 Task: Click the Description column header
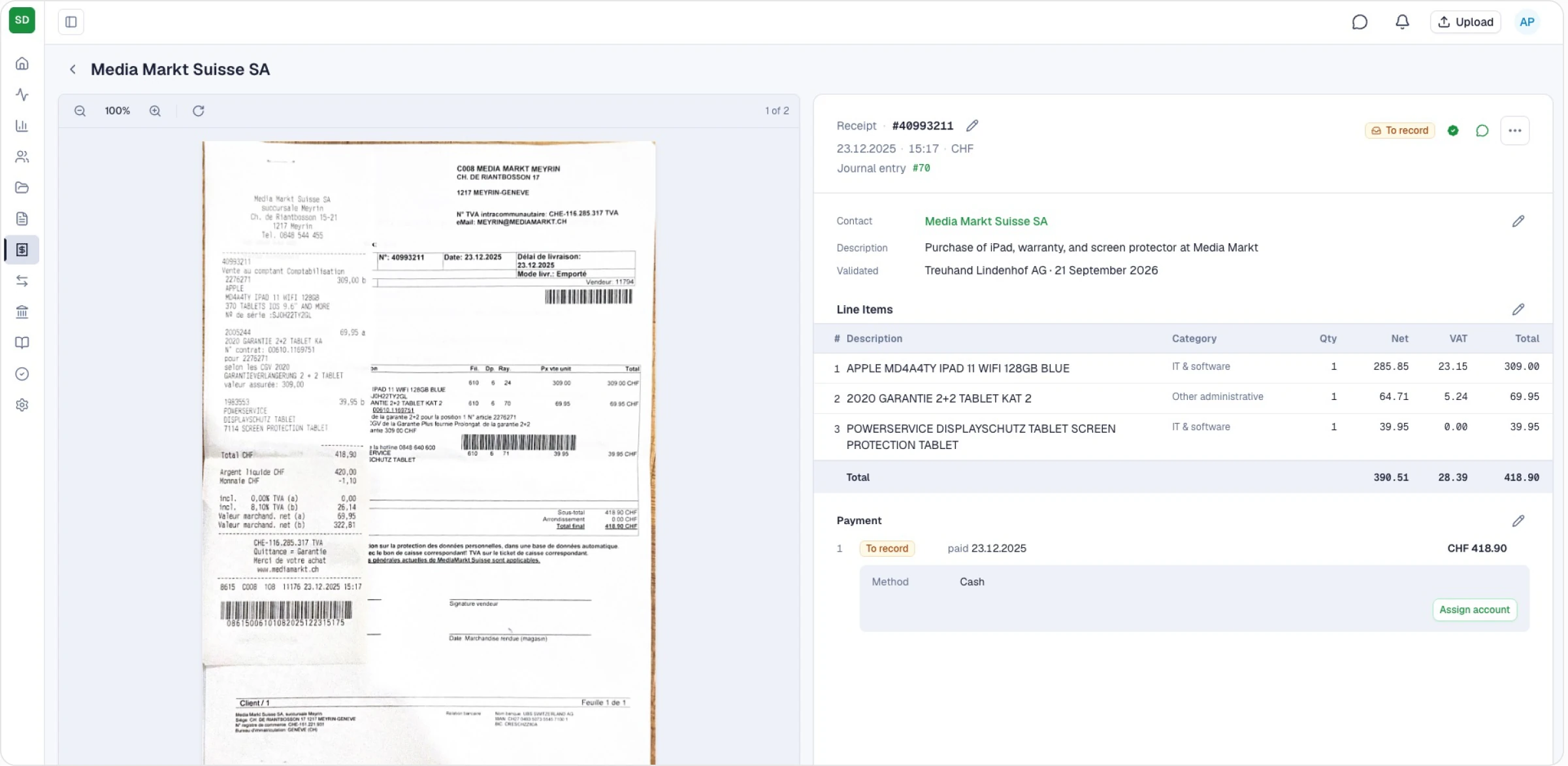click(x=874, y=339)
